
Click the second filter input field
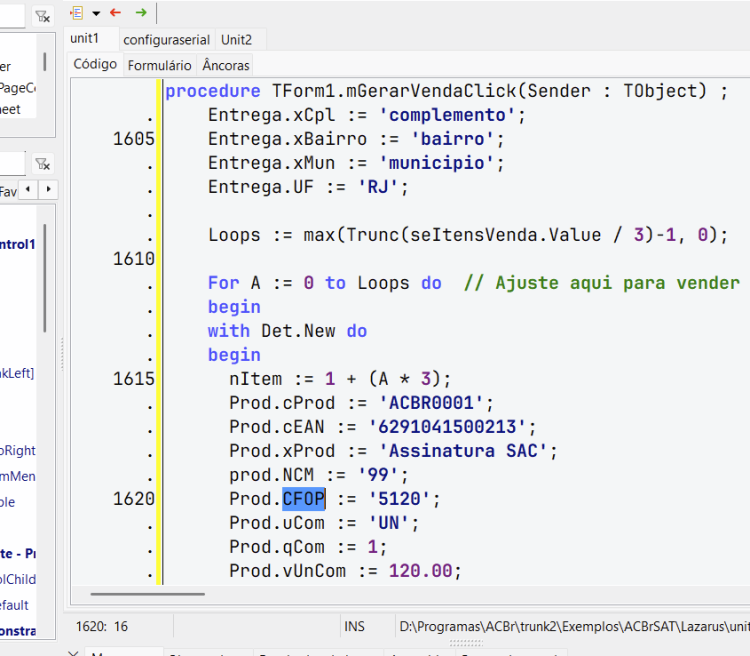click(x=12, y=164)
